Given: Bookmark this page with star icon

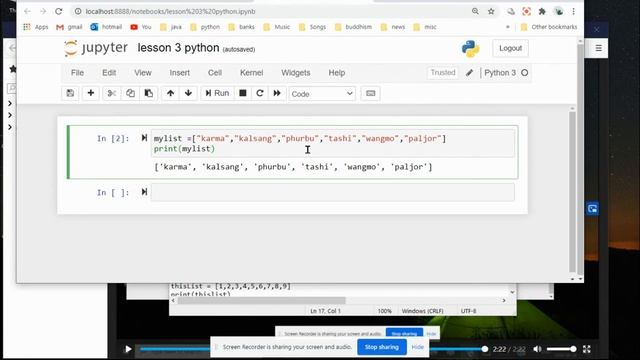Looking at the screenshot, I should 491,11.
